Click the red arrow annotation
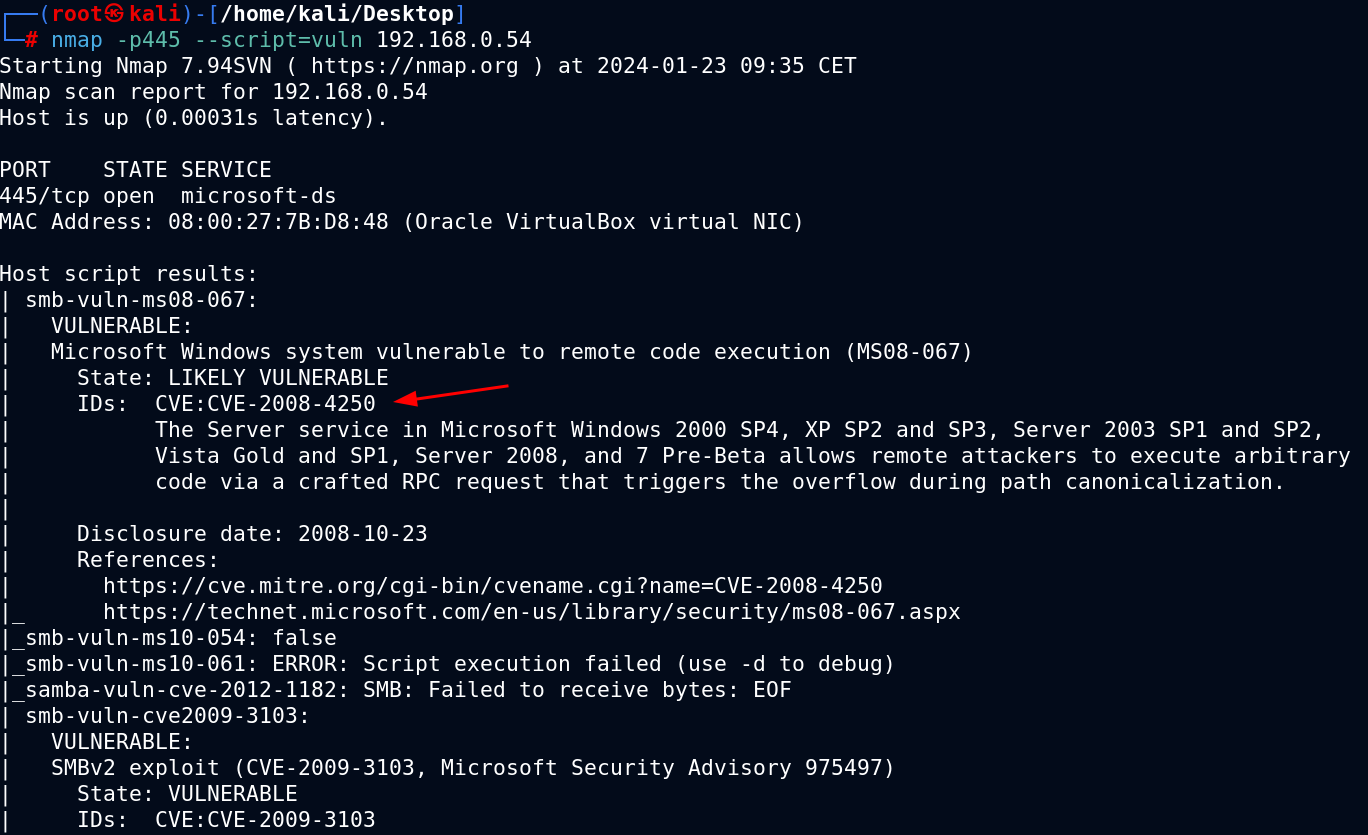This screenshot has width=1368, height=835. 452,393
